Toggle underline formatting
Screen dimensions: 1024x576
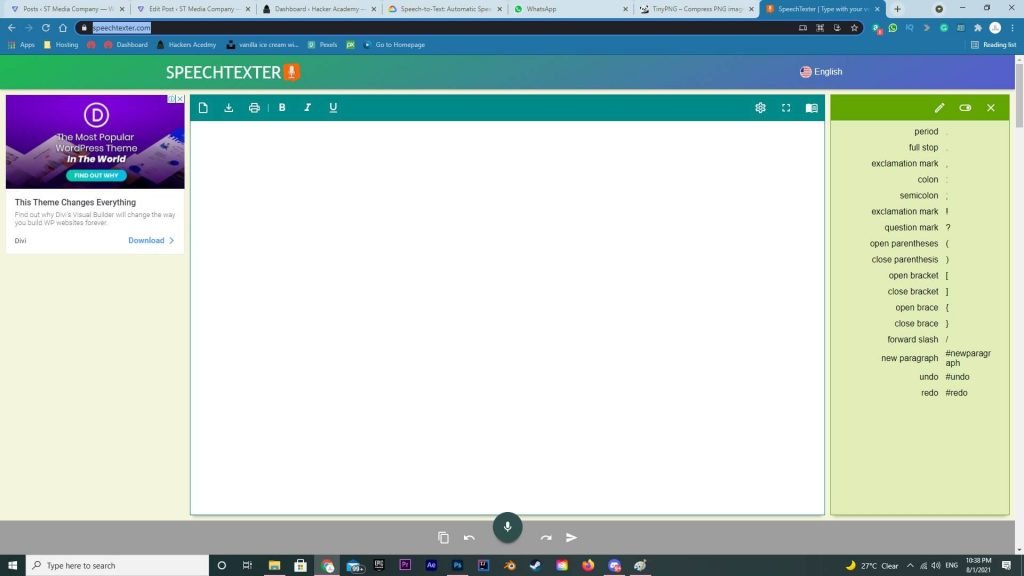(333, 108)
